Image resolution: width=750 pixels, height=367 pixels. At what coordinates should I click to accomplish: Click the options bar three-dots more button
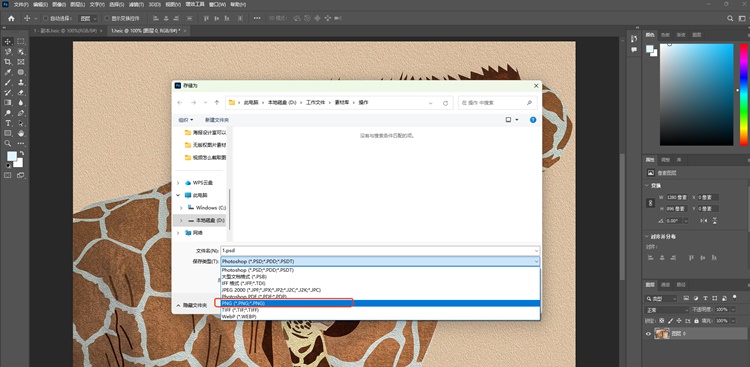[x=257, y=18]
